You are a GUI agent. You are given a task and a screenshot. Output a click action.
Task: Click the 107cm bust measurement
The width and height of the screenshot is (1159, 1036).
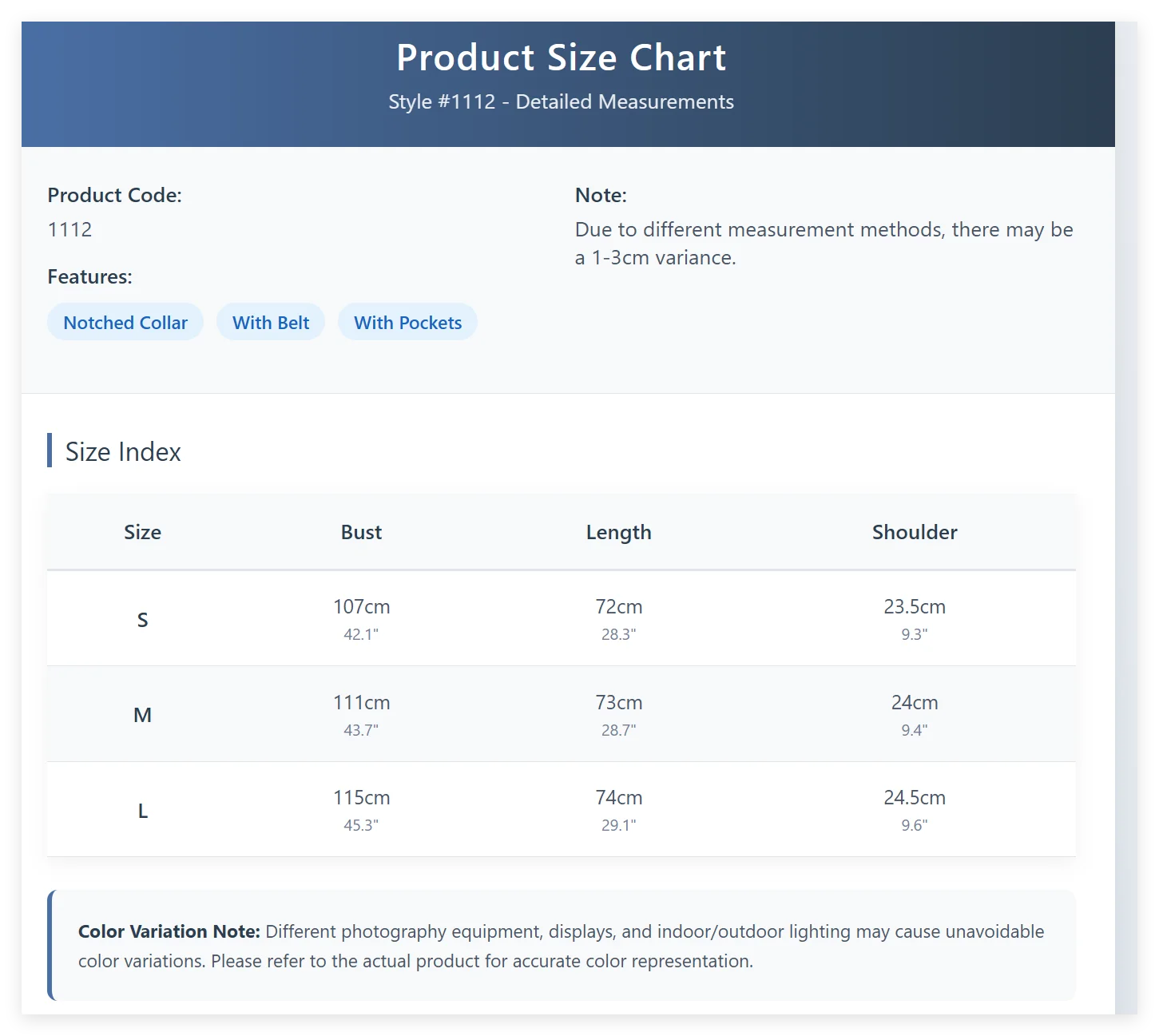361,606
